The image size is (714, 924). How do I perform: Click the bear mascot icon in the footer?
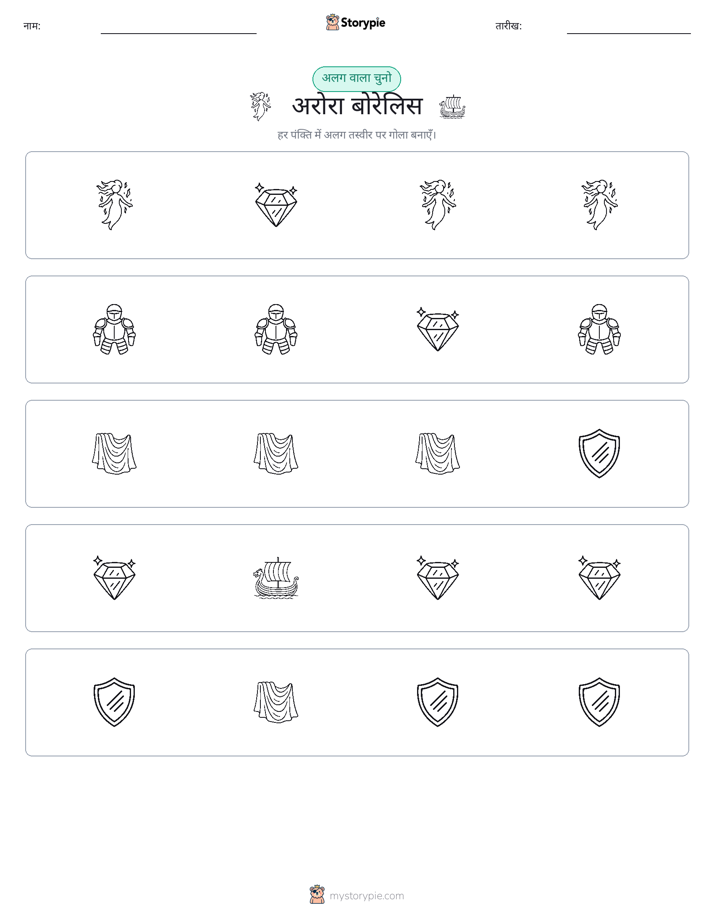(x=317, y=895)
